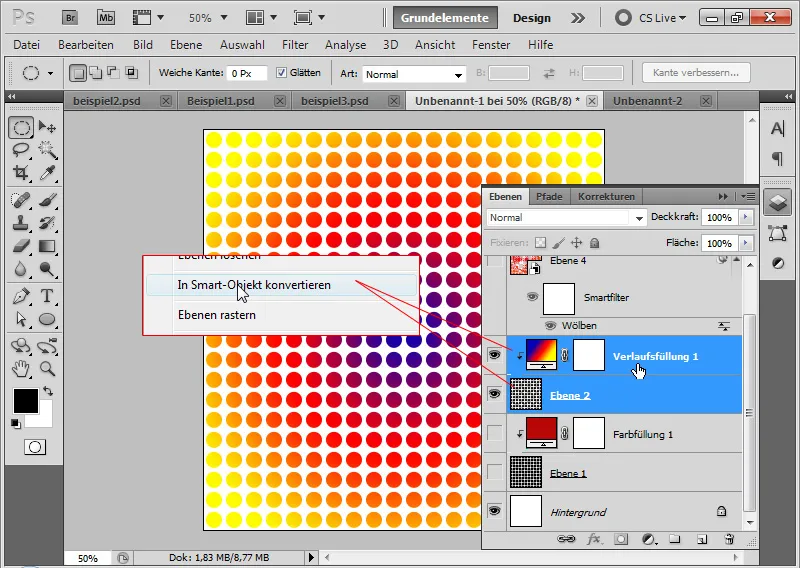Choose In Smart-Objekt konvertieren
The height and width of the screenshot is (568, 800).
281,285
